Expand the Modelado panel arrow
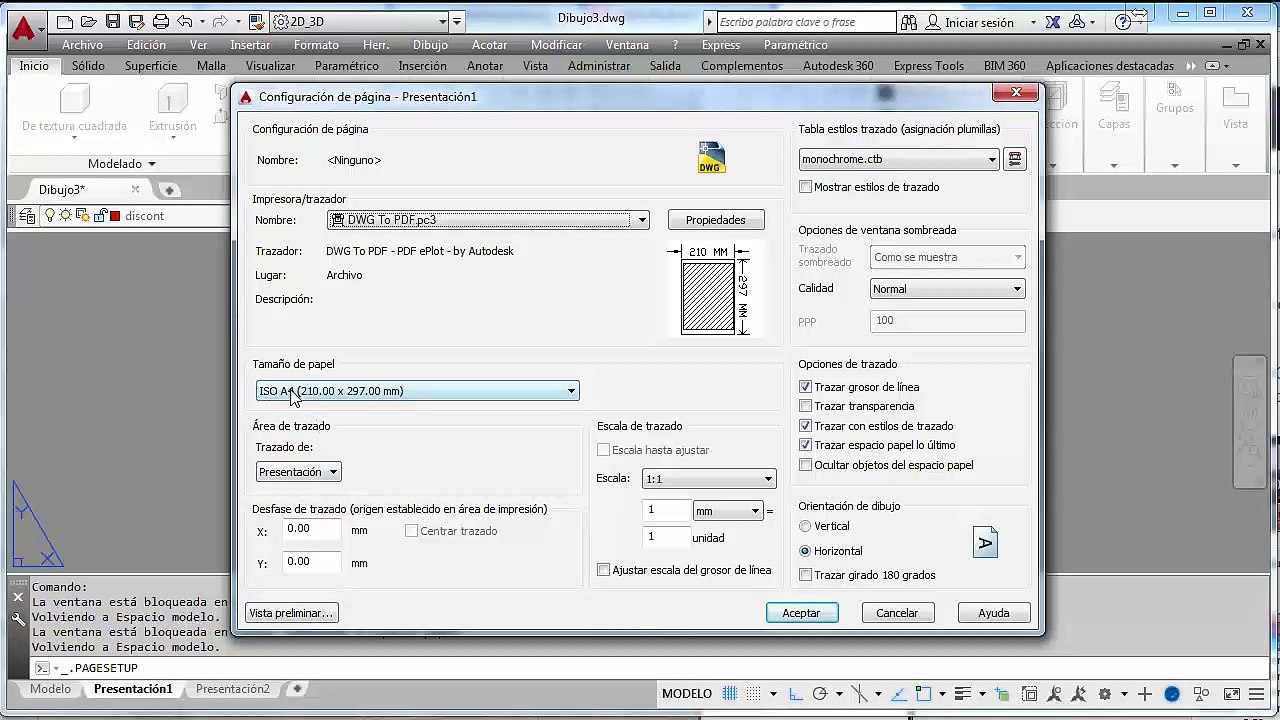 [152, 164]
